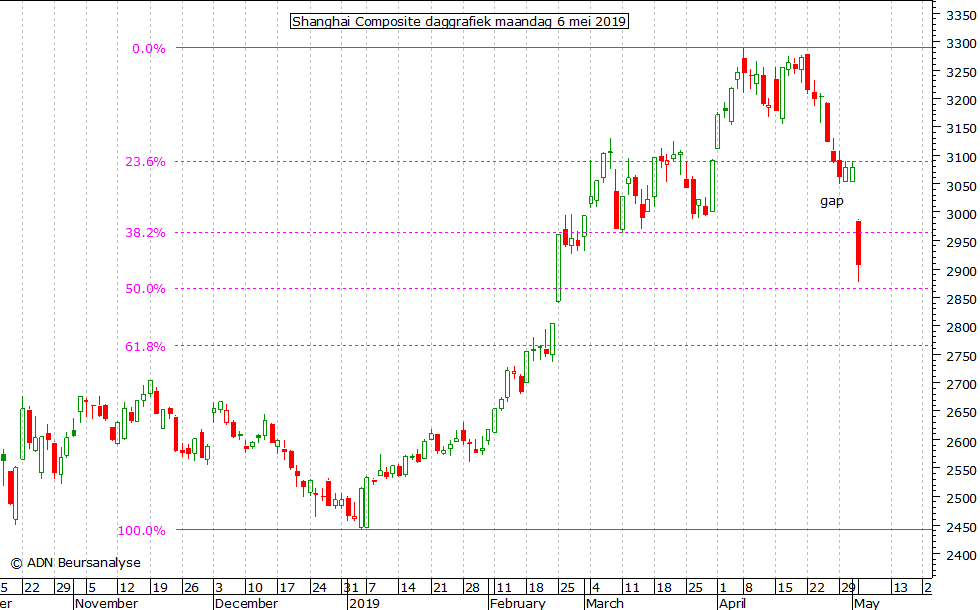Click the March month label
980x610 pixels.
[x=604, y=603]
